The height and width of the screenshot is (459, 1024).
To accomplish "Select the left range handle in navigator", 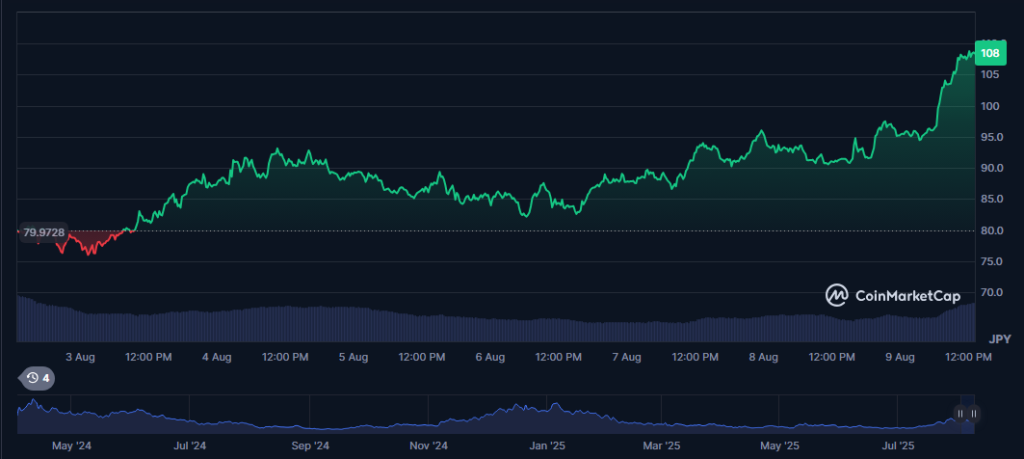I will point(960,413).
